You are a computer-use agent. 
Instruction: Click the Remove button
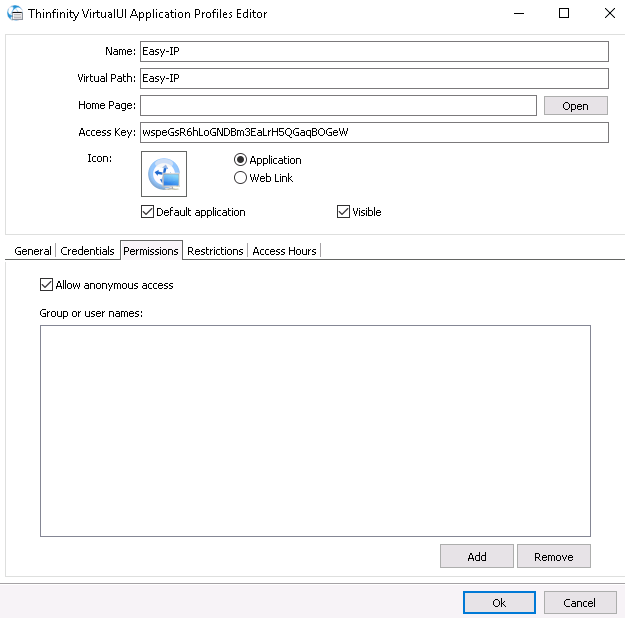pos(554,557)
